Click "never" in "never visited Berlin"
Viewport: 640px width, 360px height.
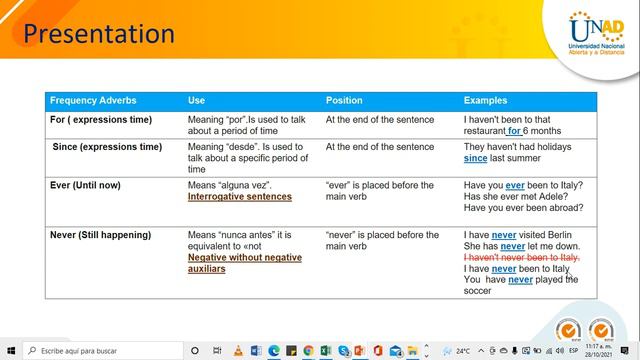tap(504, 235)
